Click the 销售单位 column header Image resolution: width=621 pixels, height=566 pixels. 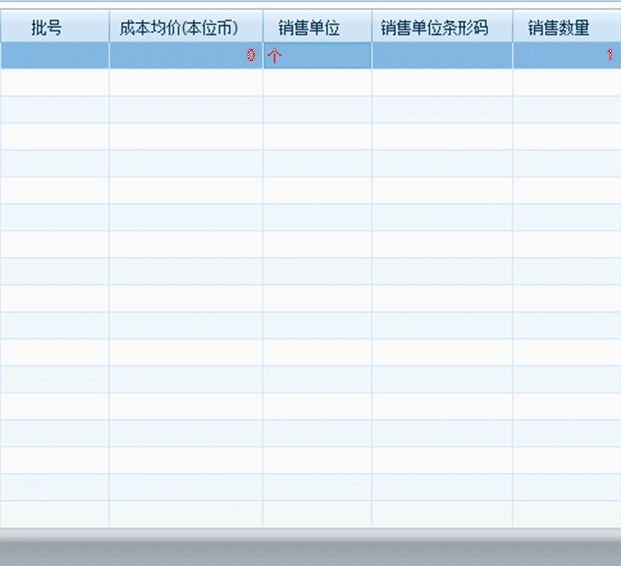pyautogui.click(x=317, y=27)
